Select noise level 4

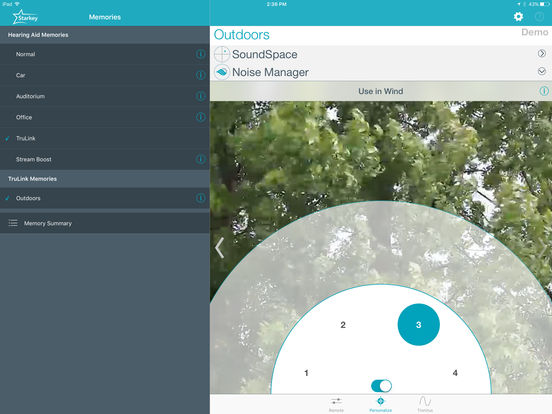click(455, 373)
